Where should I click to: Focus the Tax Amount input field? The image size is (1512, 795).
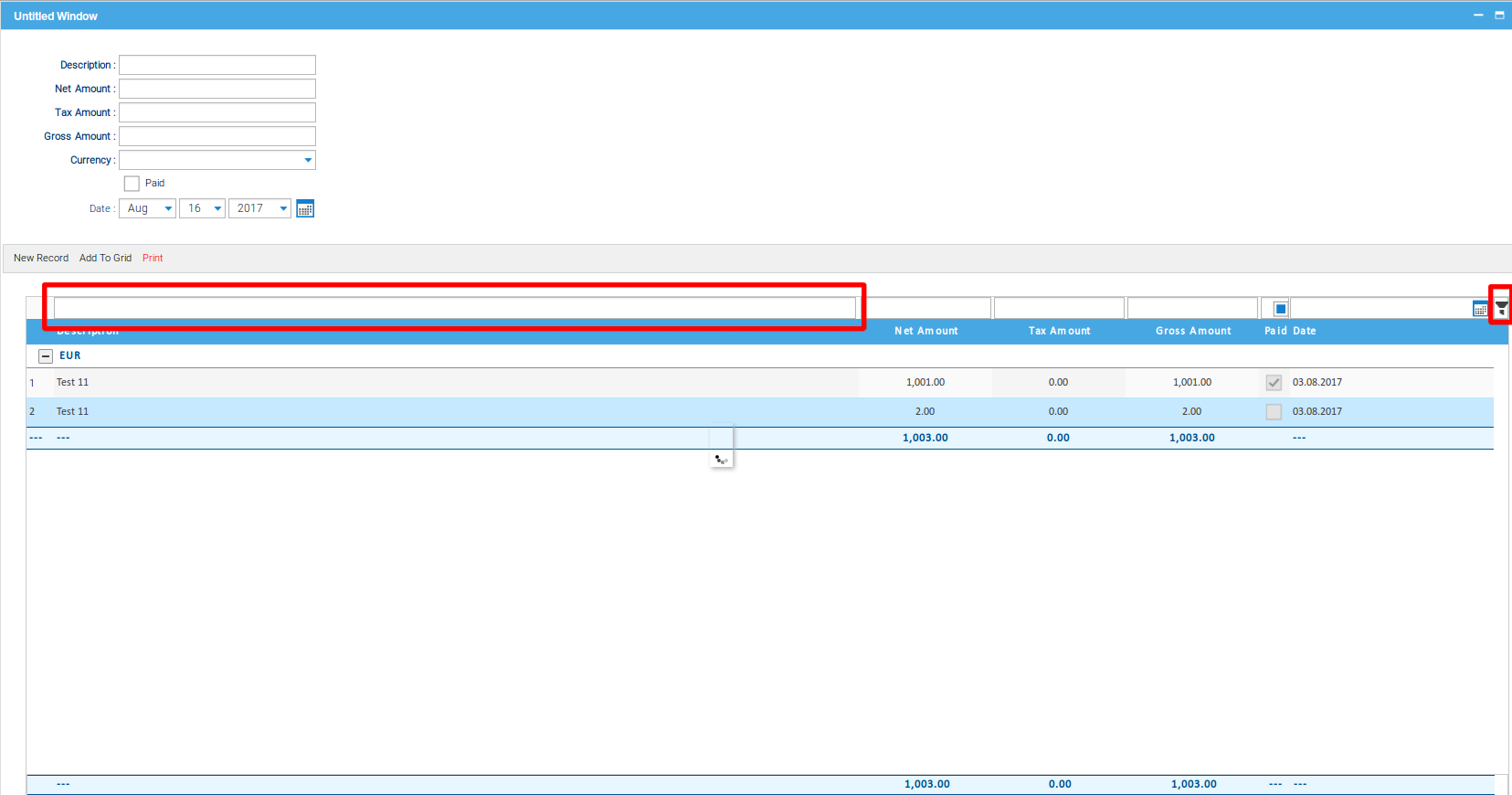tap(217, 112)
